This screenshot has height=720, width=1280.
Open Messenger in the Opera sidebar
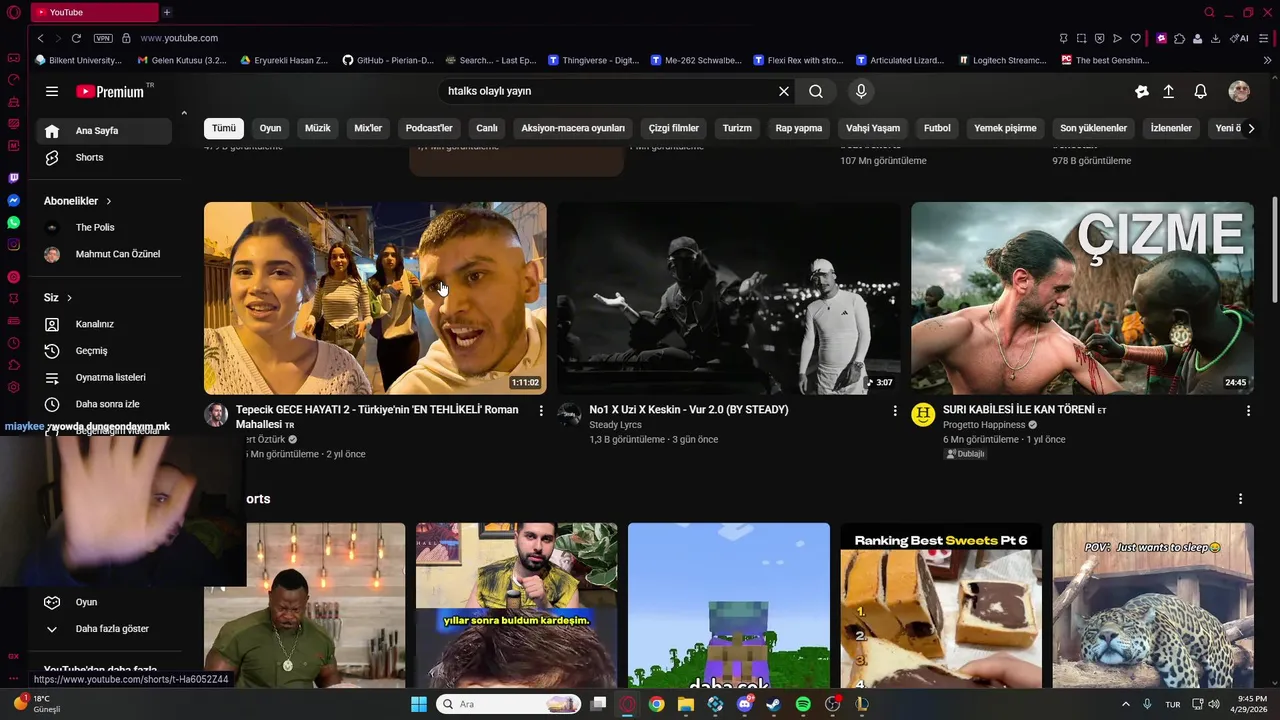(13, 200)
